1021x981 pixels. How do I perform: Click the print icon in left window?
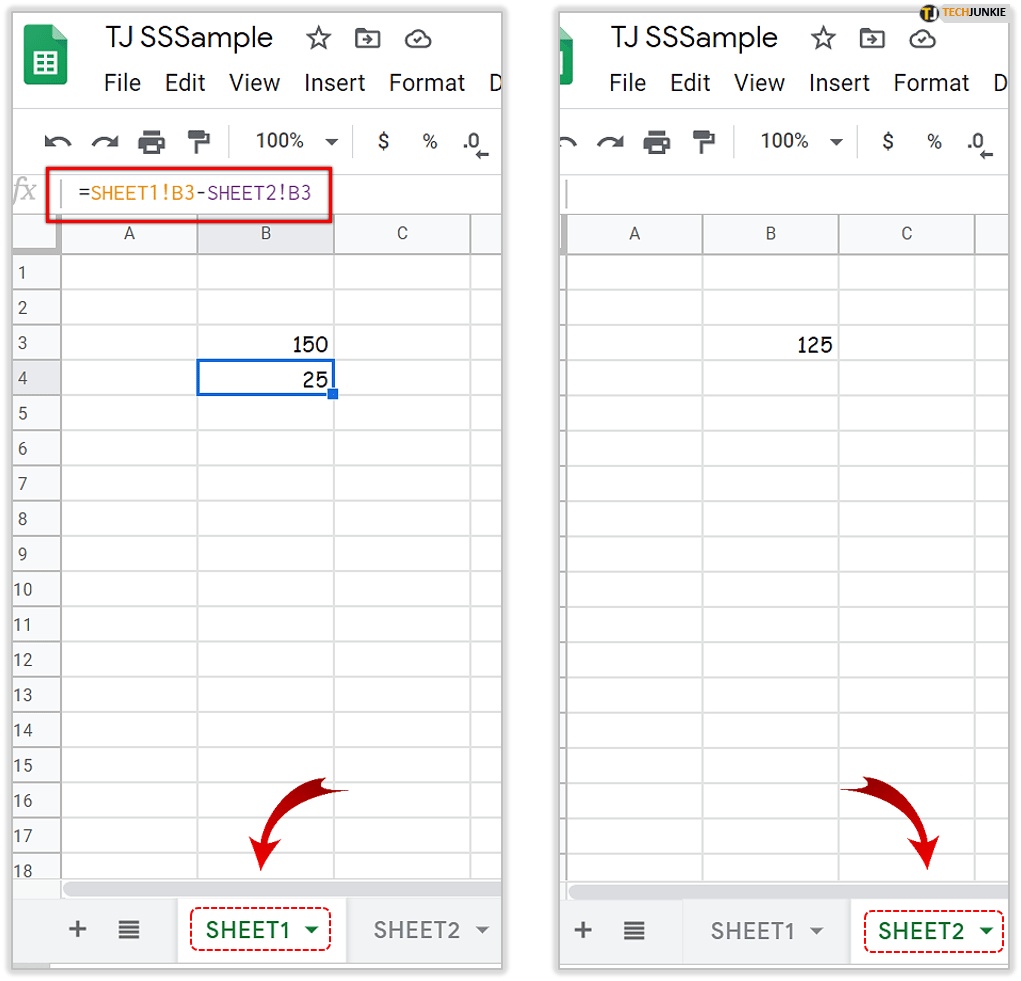click(152, 142)
